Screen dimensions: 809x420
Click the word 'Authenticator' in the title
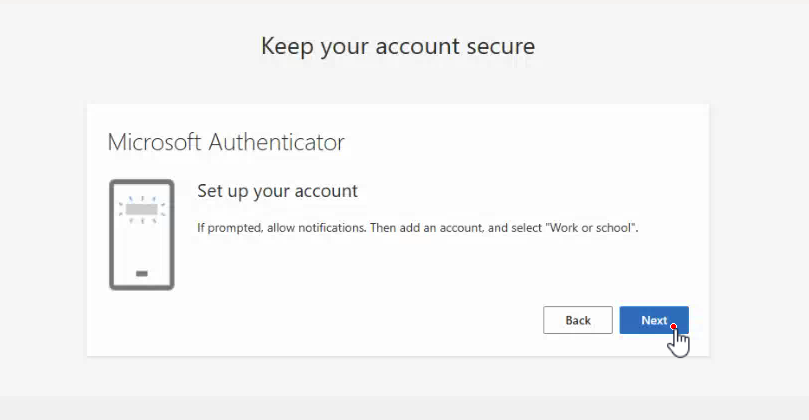point(277,142)
